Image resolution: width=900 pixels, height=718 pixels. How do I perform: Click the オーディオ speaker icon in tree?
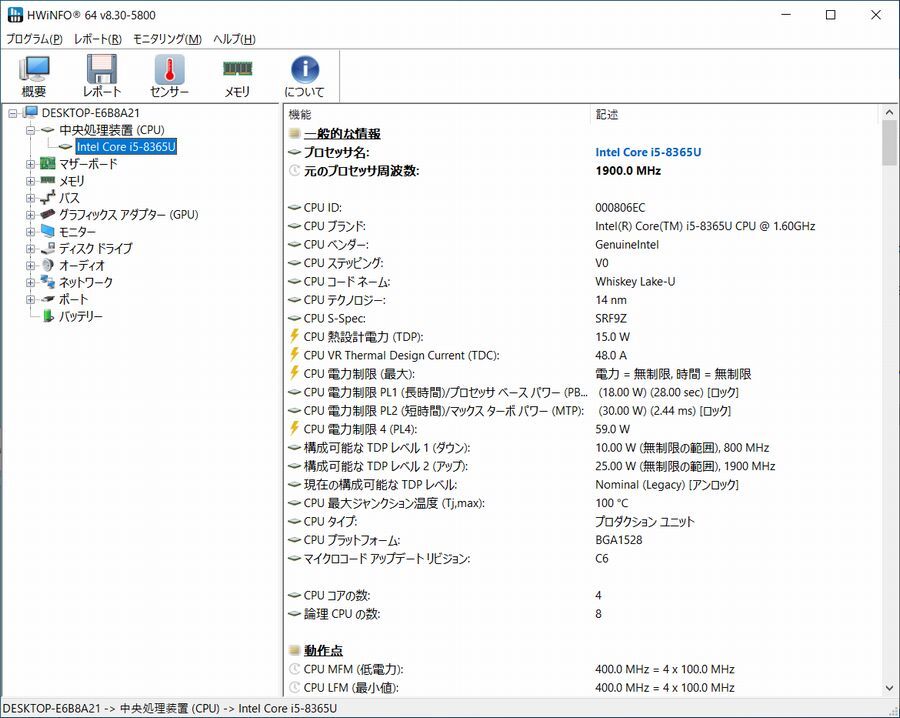tap(47, 265)
